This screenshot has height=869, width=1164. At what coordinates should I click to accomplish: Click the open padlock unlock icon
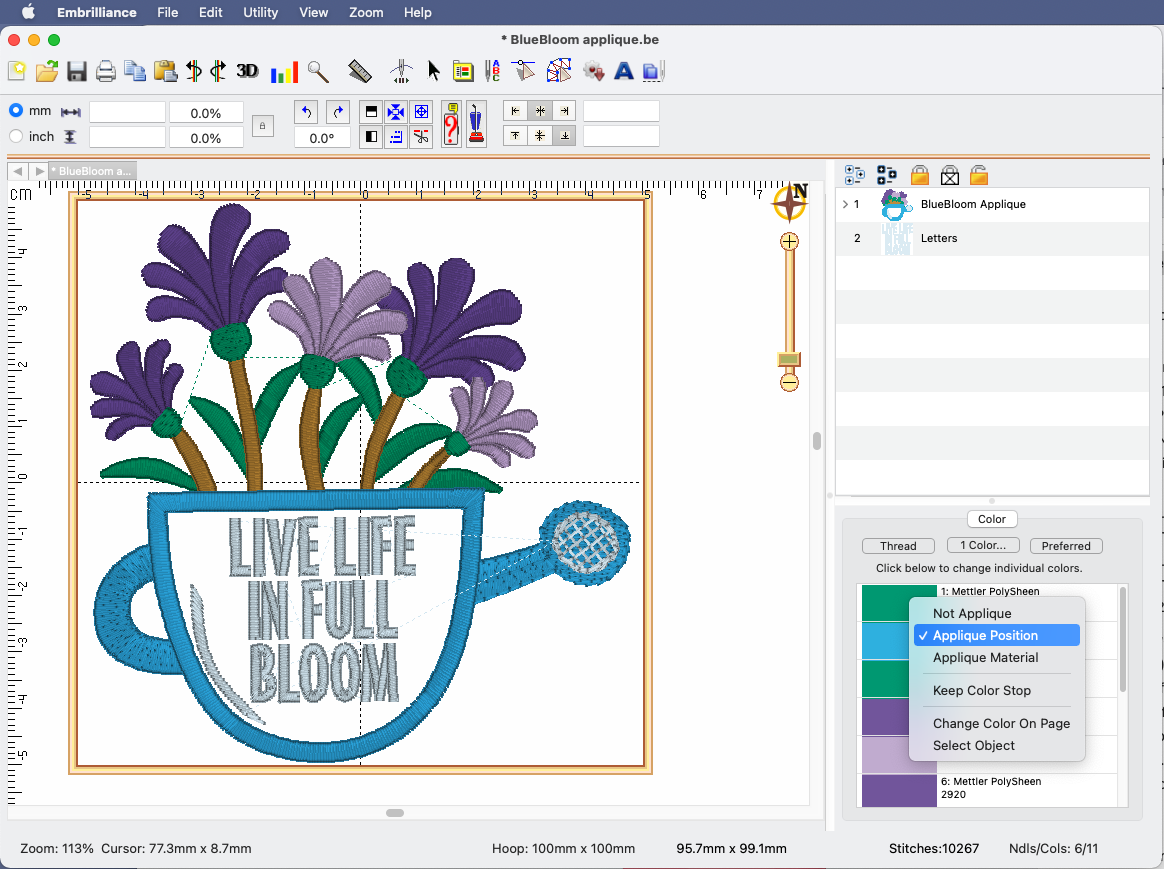(979, 176)
